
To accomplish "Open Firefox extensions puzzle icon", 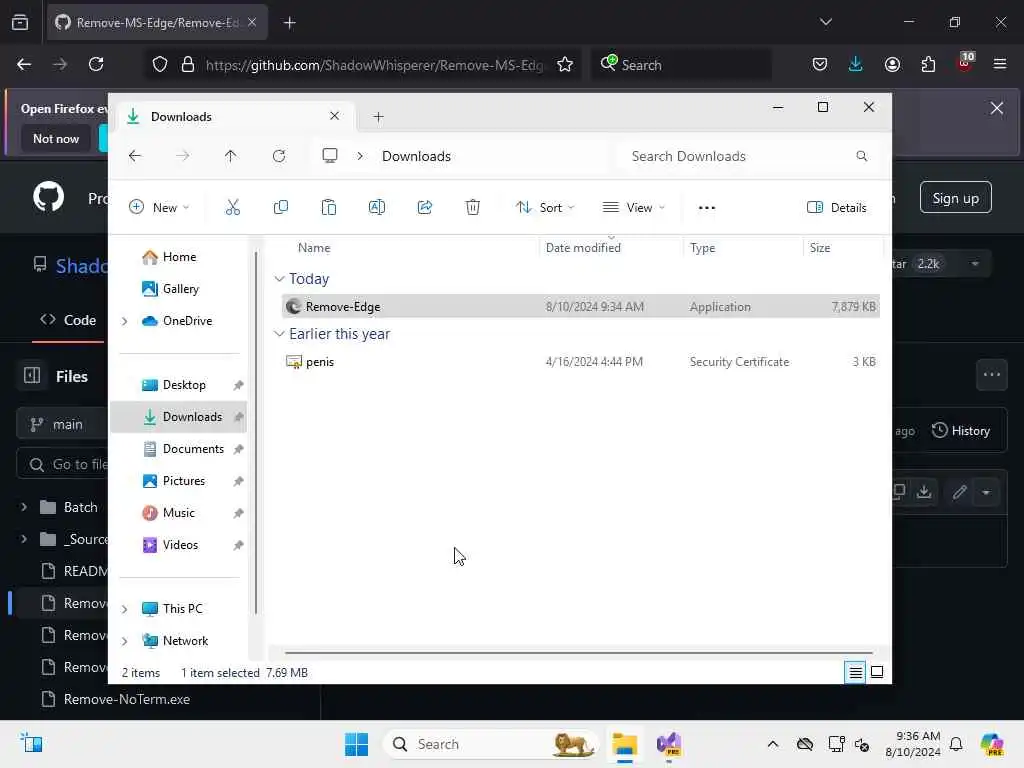I will (928, 64).
